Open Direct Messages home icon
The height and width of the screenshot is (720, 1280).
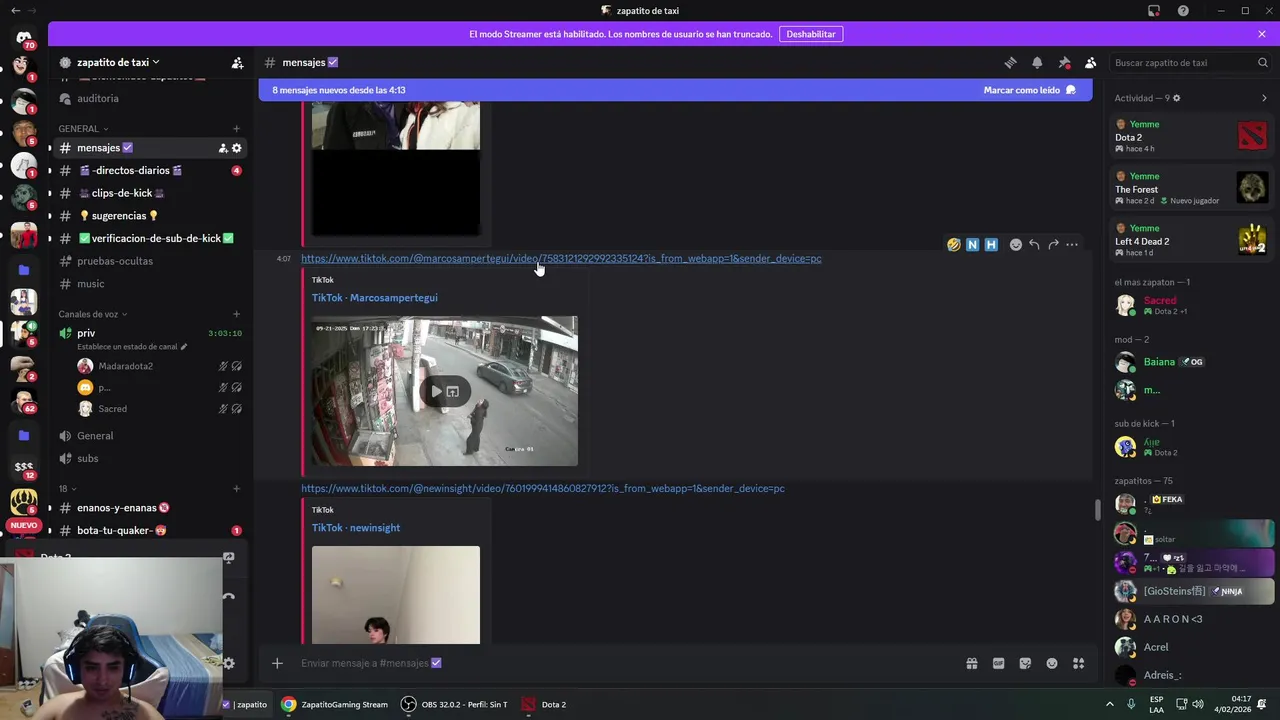click(x=24, y=39)
